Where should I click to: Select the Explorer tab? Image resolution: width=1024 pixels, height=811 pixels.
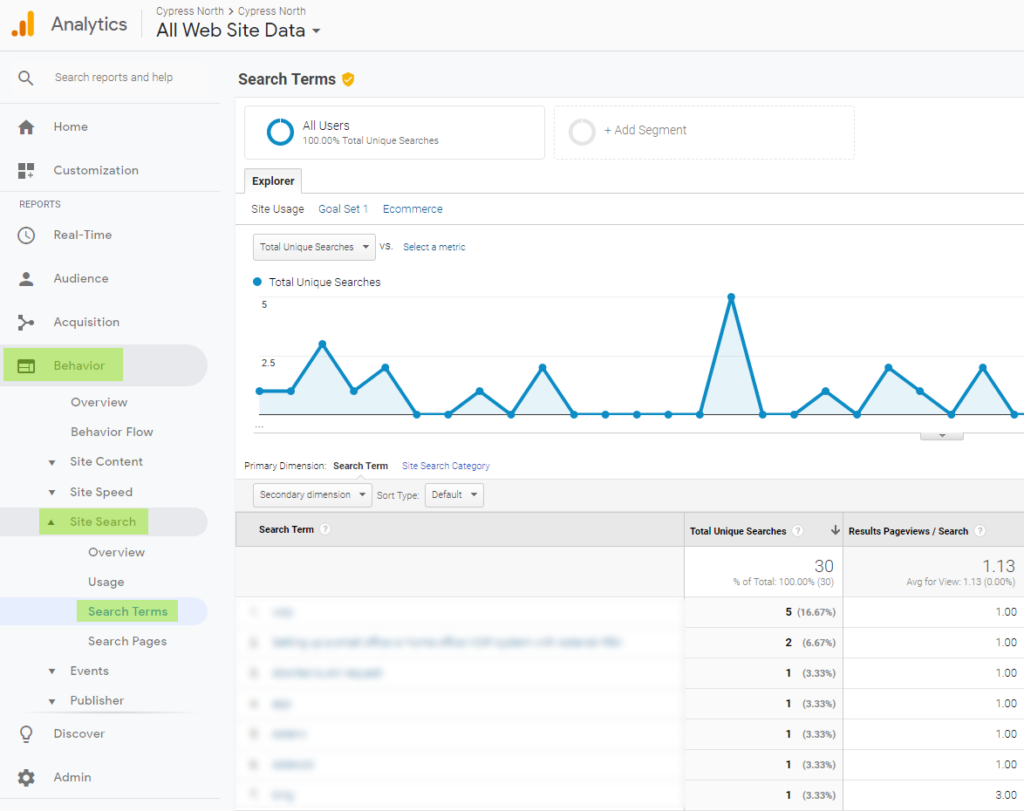pos(273,181)
